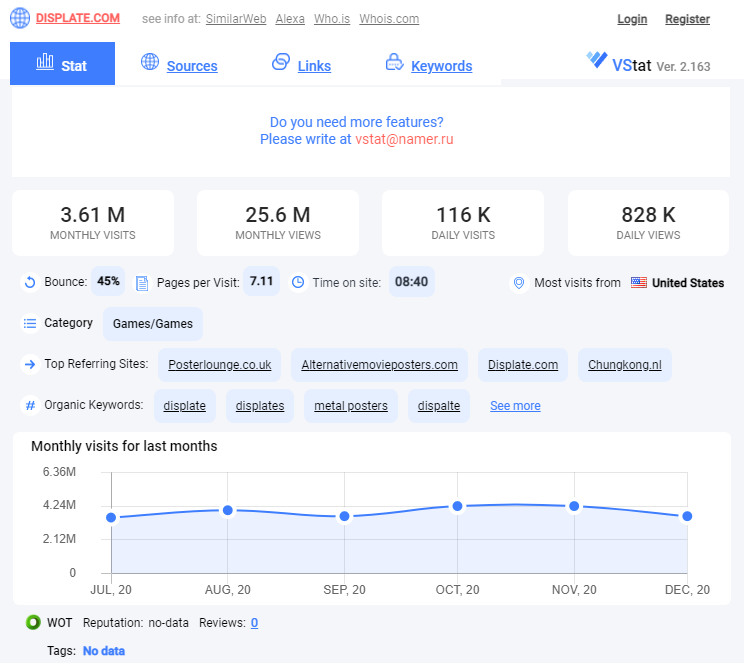Click the metal posters keyword
This screenshot has height=664, width=744.
pos(351,406)
